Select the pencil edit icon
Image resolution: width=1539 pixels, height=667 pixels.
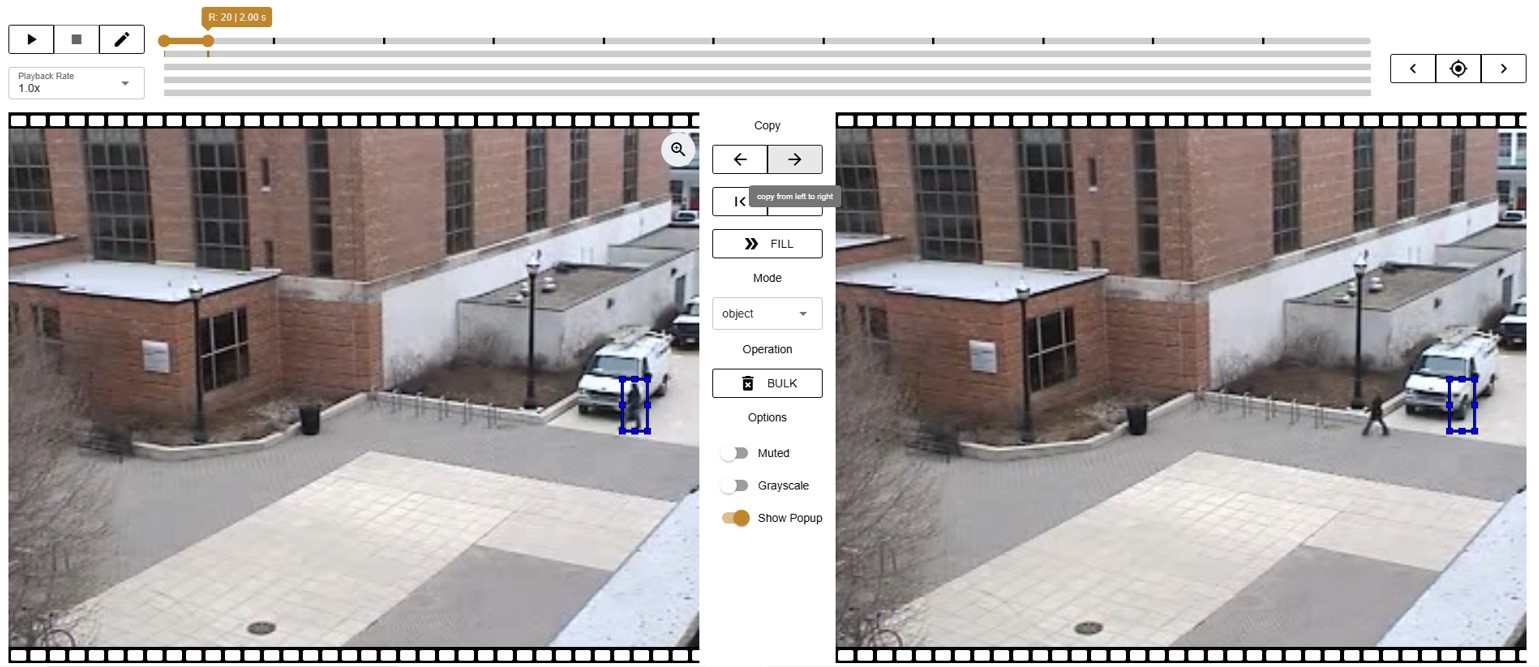tap(122, 39)
